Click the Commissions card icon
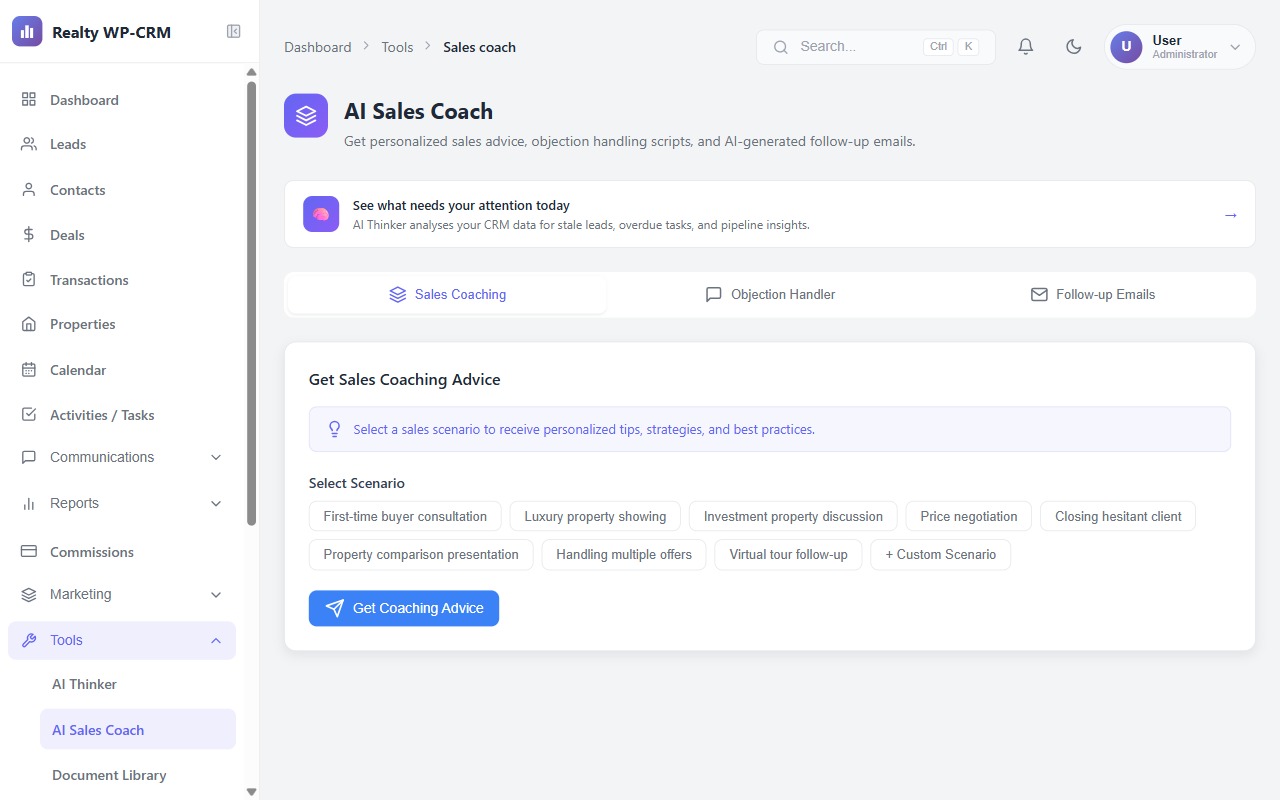The image size is (1280, 800). (x=29, y=552)
